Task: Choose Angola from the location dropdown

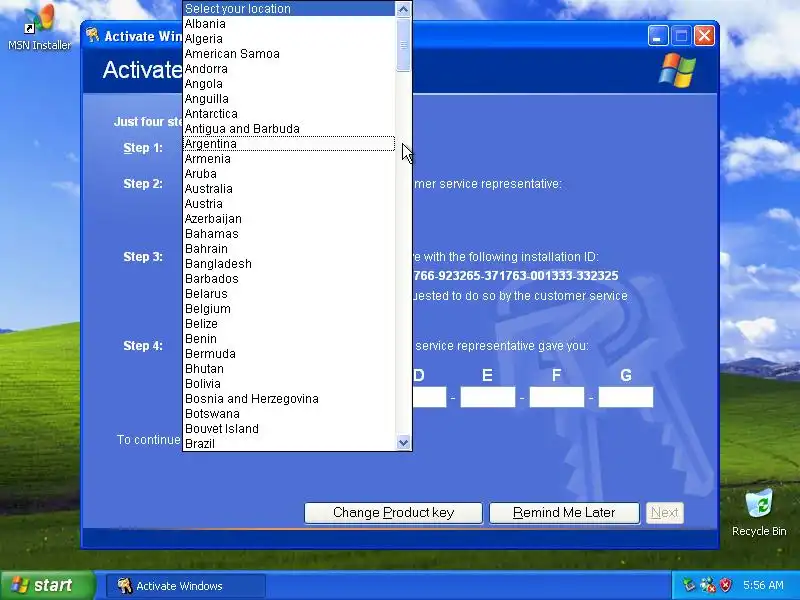Action: click(x=289, y=84)
